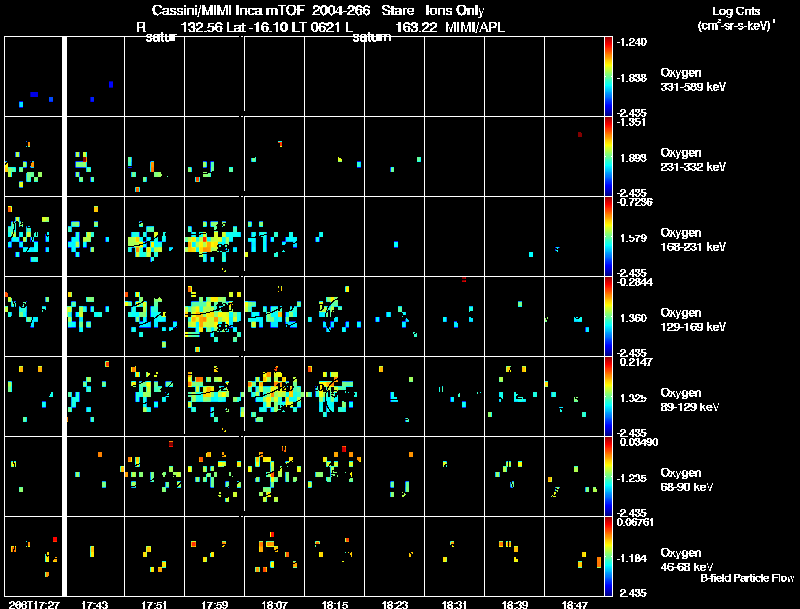Click the 18:39 time label
800x609 pixels.
[x=514, y=605]
